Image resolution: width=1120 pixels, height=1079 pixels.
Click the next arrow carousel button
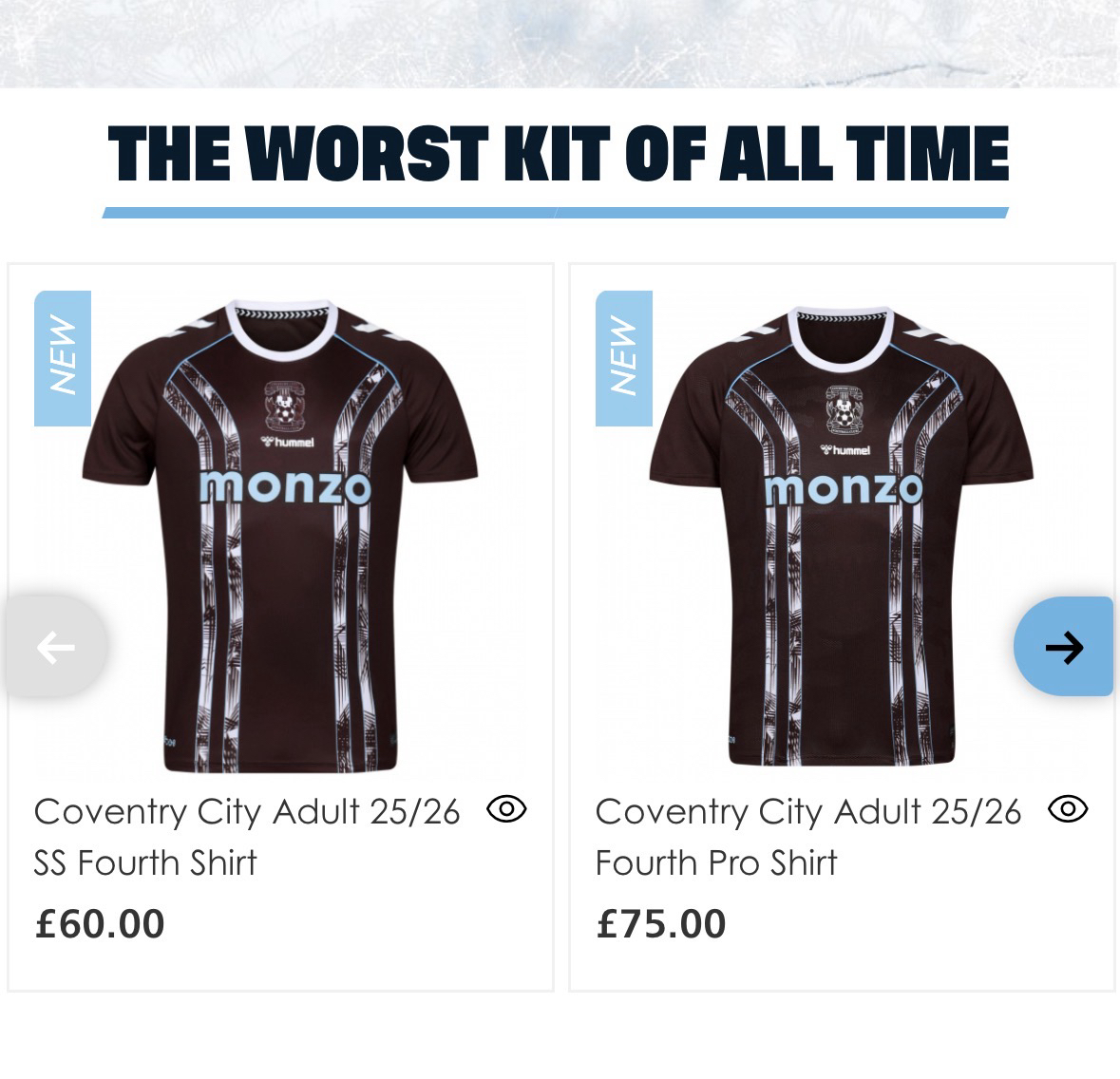1063,648
